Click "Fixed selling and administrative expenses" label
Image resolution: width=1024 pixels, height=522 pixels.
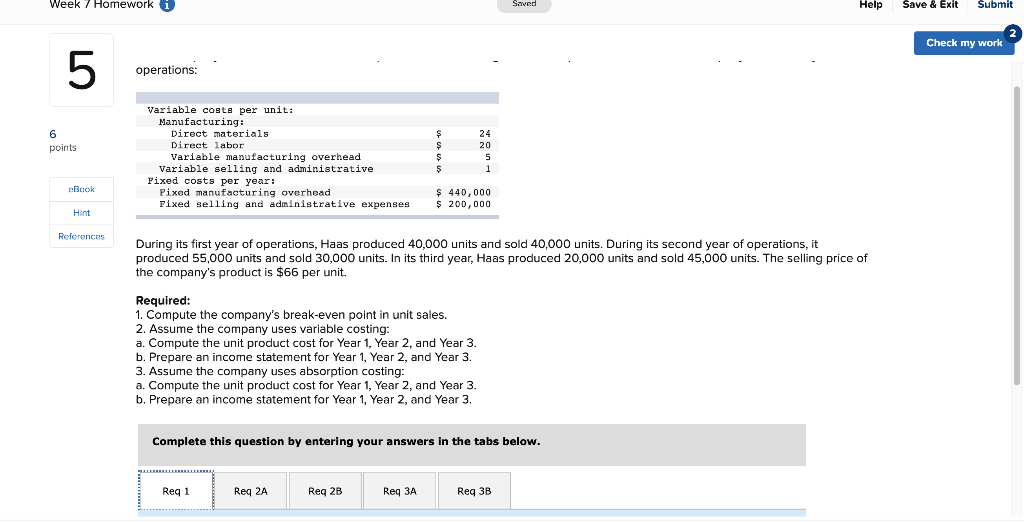click(x=285, y=204)
